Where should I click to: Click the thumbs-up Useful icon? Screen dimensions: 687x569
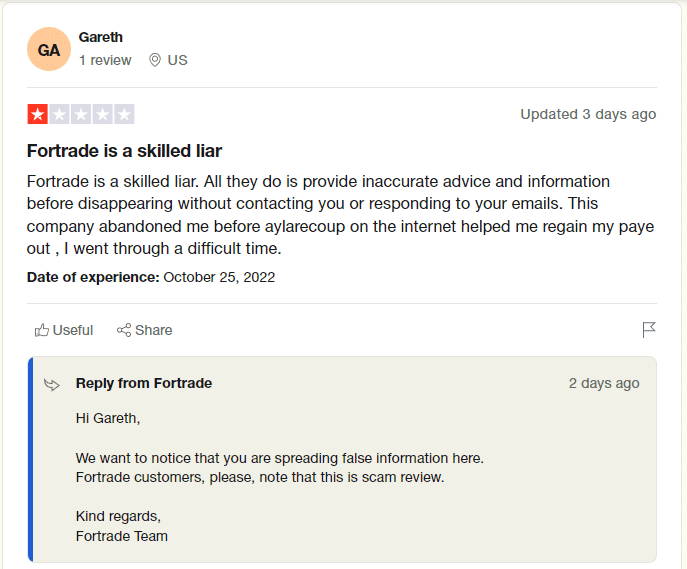42,330
